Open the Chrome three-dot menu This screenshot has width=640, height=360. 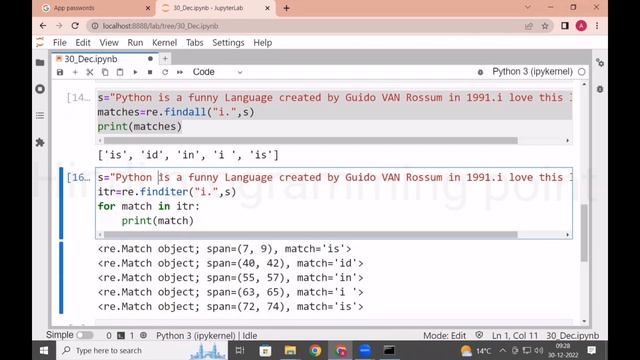[597, 26]
